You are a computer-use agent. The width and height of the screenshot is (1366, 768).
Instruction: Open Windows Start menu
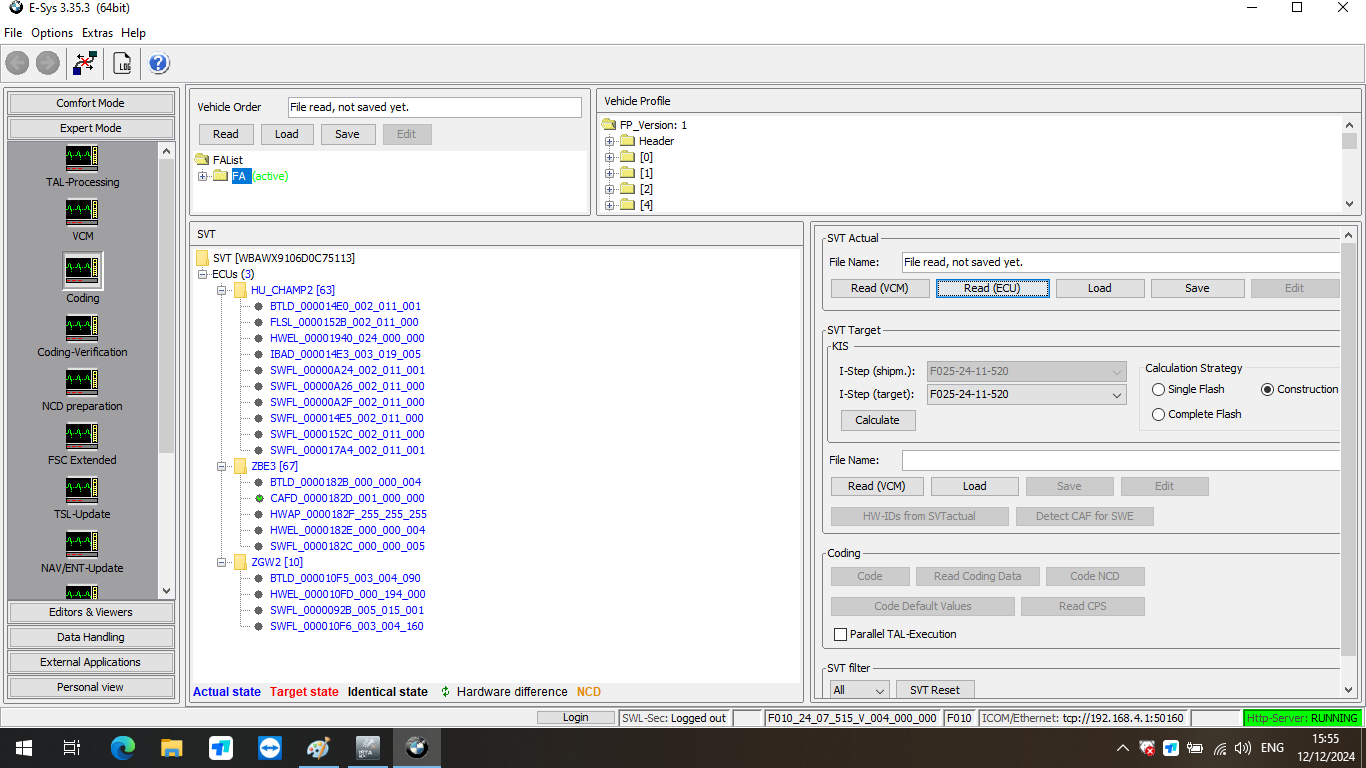[x=23, y=747]
